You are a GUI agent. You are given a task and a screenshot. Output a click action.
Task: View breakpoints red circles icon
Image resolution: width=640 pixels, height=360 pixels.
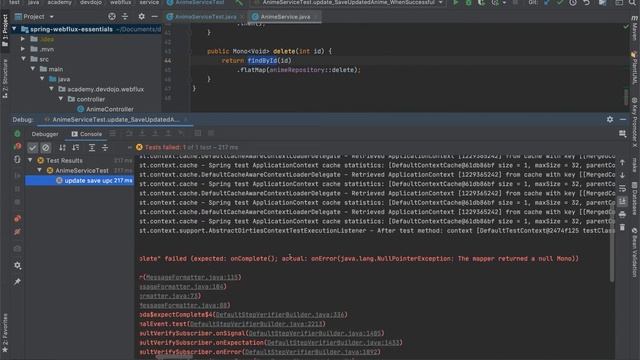[17, 218]
